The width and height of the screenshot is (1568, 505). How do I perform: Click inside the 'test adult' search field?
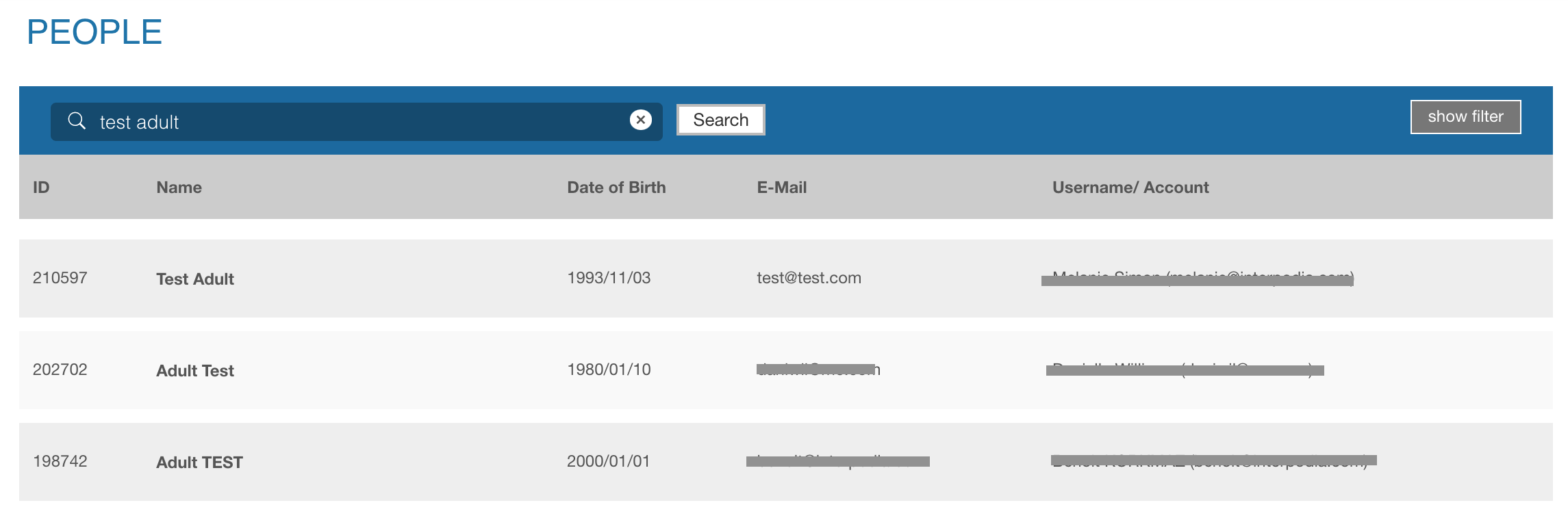point(356,122)
